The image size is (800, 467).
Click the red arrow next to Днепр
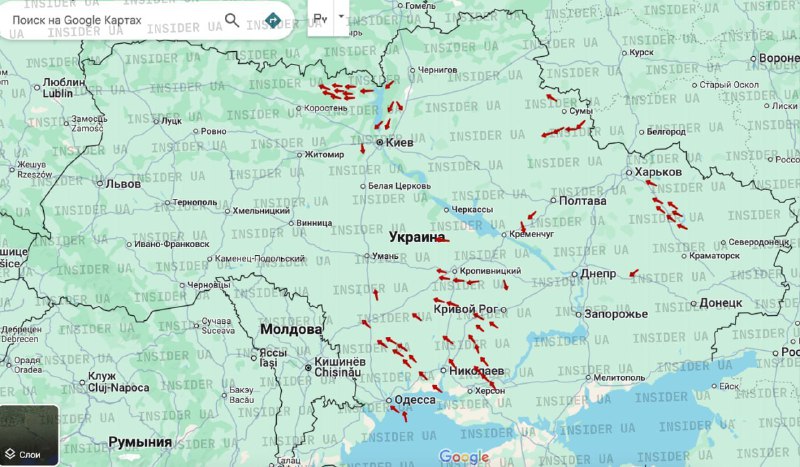(x=632, y=273)
